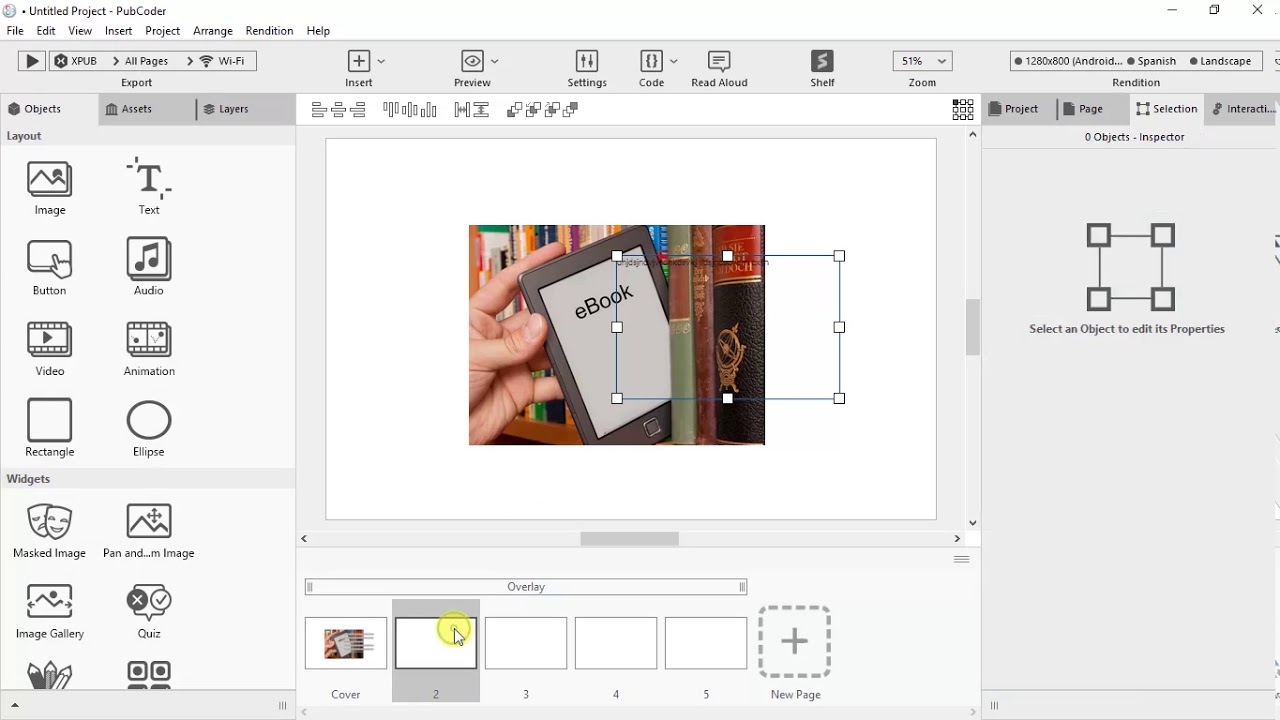Align selected objects to left edges
This screenshot has height=720, width=1280.
pos(319,110)
